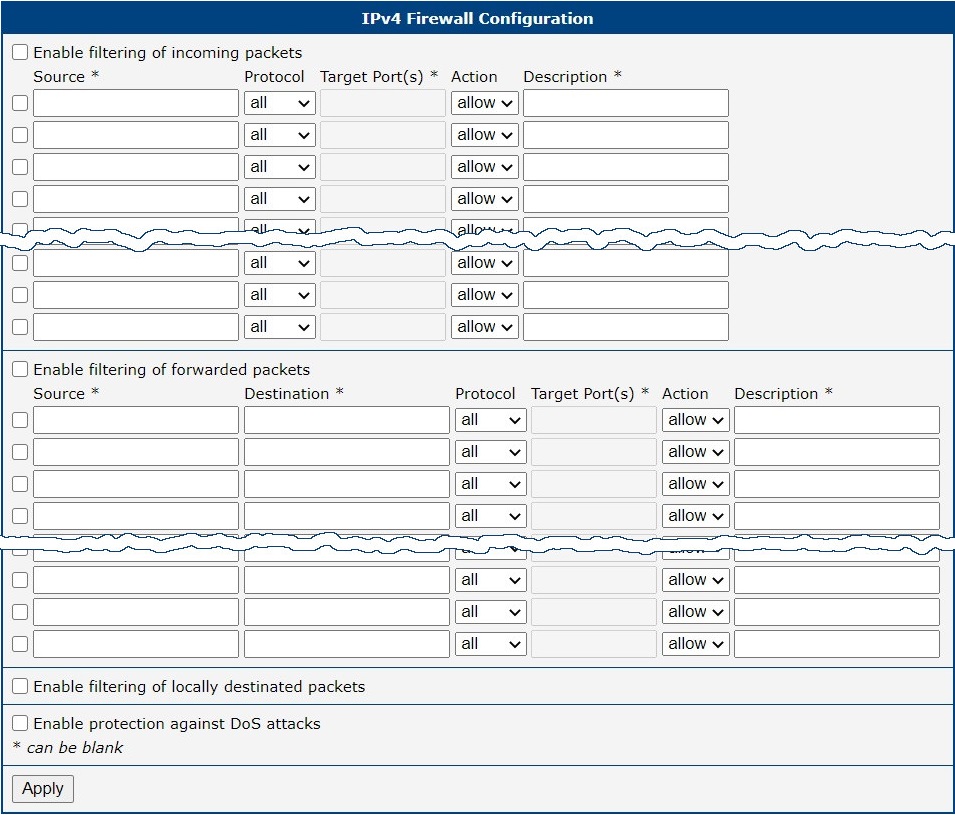The width and height of the screenshot is (955, 815).
Task: Open Protocol dropdown in third incoming rule row
Action: [280, 167]
